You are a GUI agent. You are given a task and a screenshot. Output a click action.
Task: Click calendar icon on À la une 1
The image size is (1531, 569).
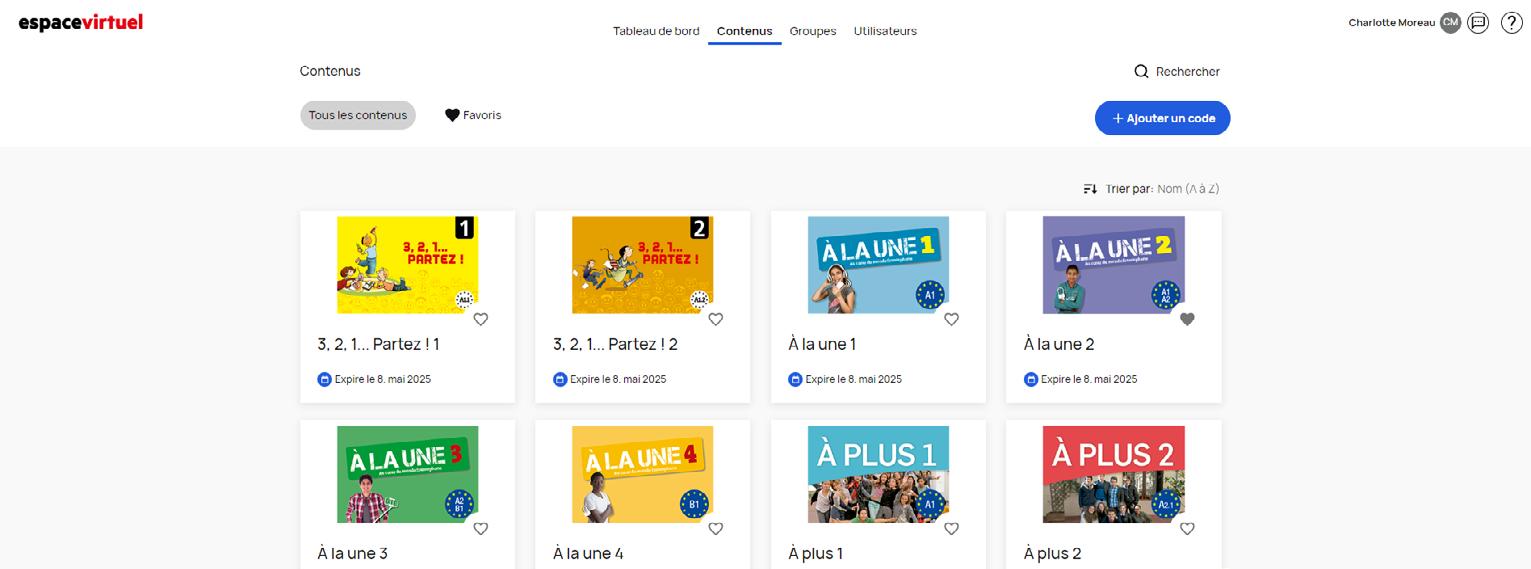[x=795, y=379]
